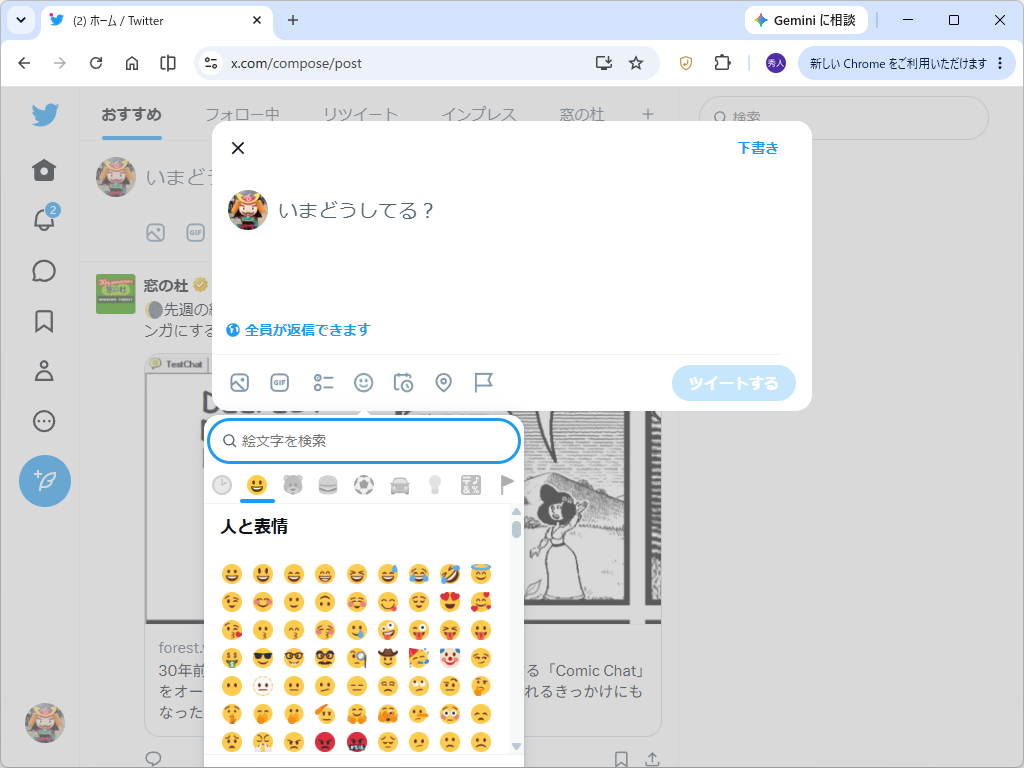Expand the tab search dropdown arrow
The image size is (1024, 768).
click(x=21, y=20)
